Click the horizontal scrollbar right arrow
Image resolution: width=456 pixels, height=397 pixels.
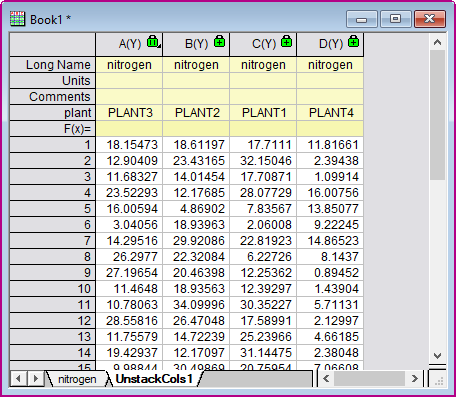click(414, 379)
